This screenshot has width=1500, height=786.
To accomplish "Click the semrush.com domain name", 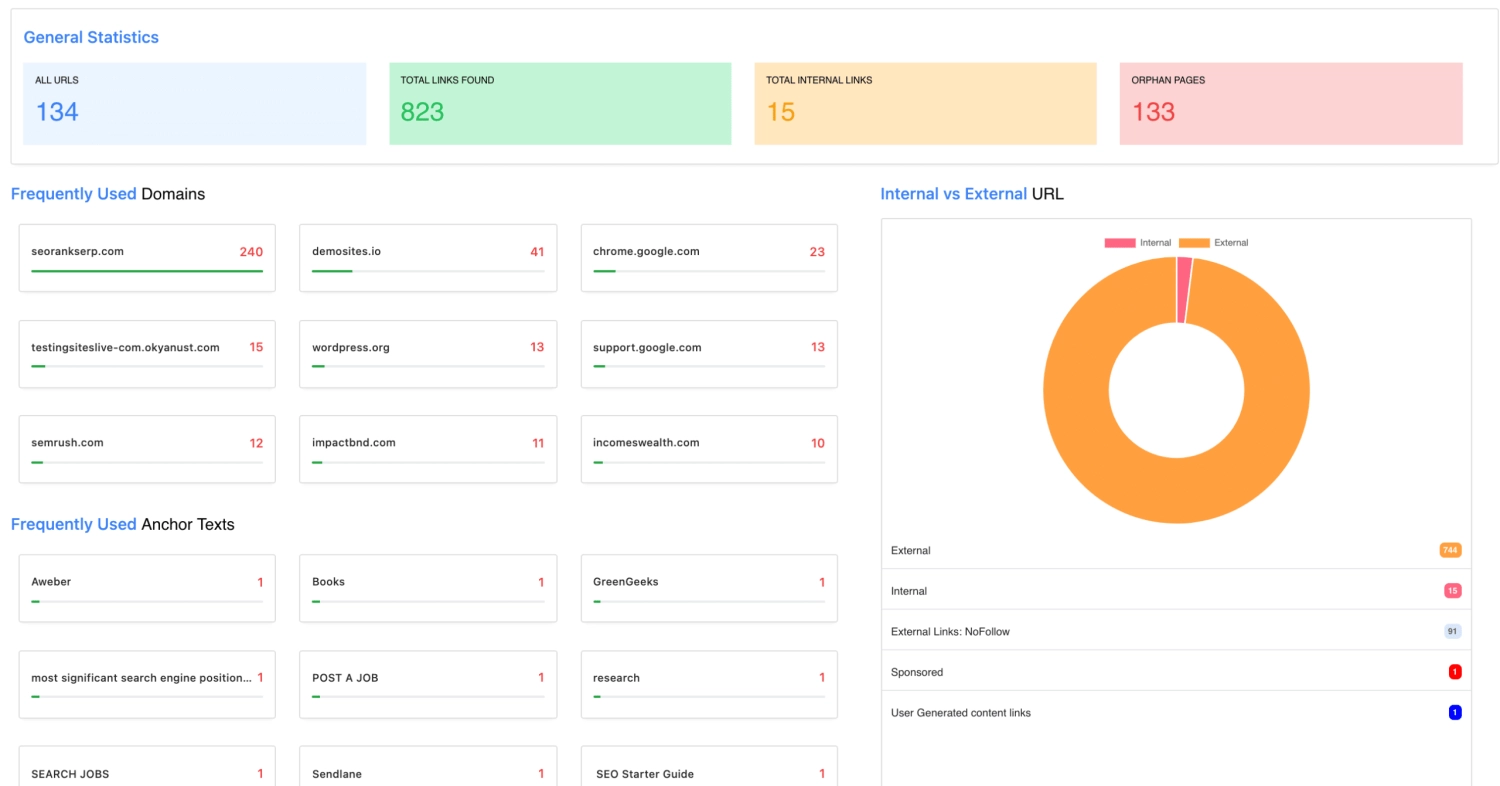I will click(67, 442).
